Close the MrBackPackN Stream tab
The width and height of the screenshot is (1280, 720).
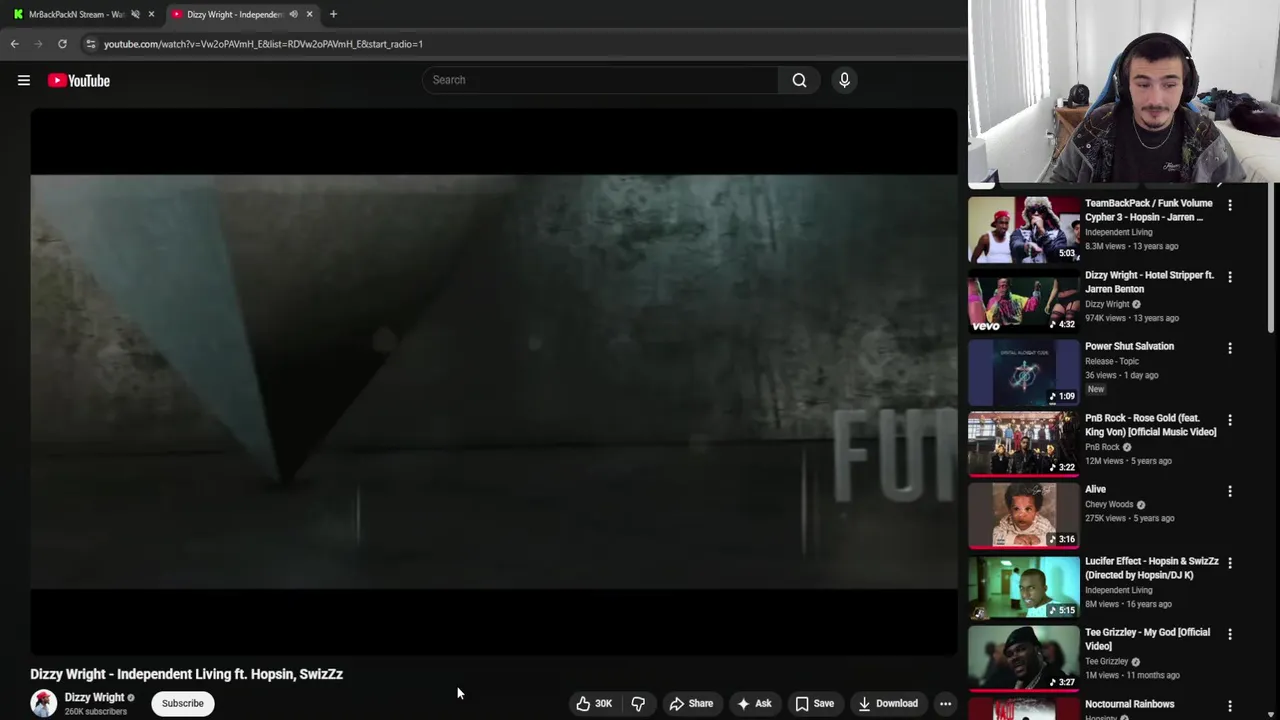coord(151,14)
